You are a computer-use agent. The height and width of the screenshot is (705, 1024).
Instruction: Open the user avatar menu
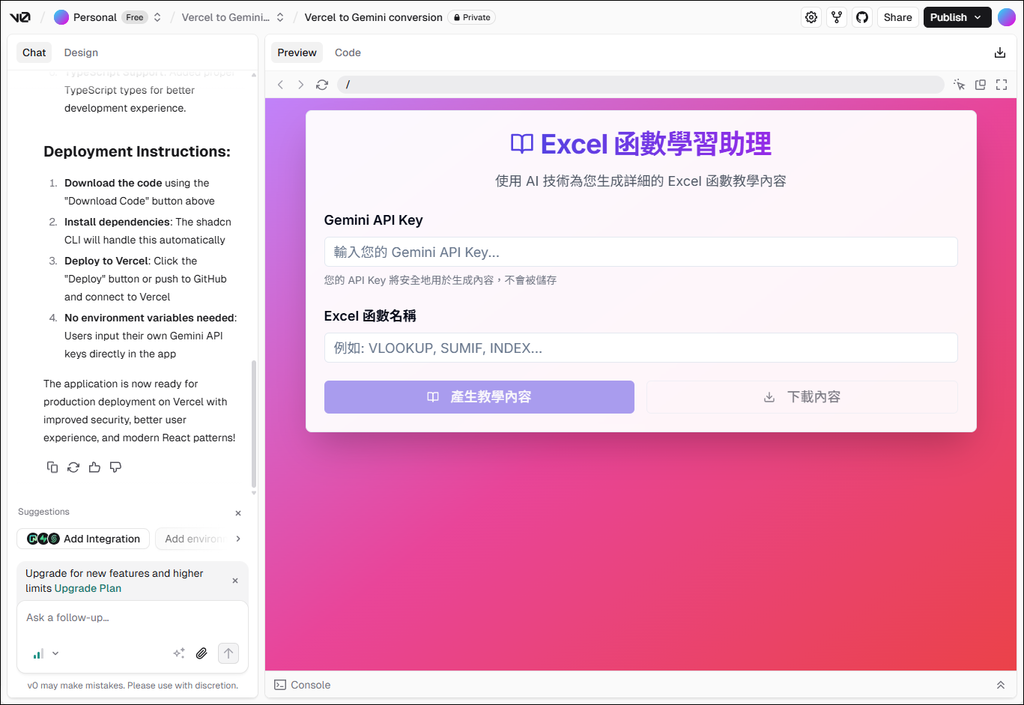(1006, 18)
